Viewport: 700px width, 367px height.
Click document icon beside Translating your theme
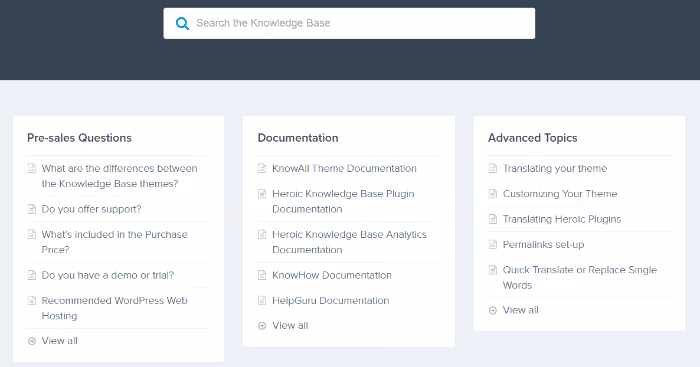click(x=492, y=168)
